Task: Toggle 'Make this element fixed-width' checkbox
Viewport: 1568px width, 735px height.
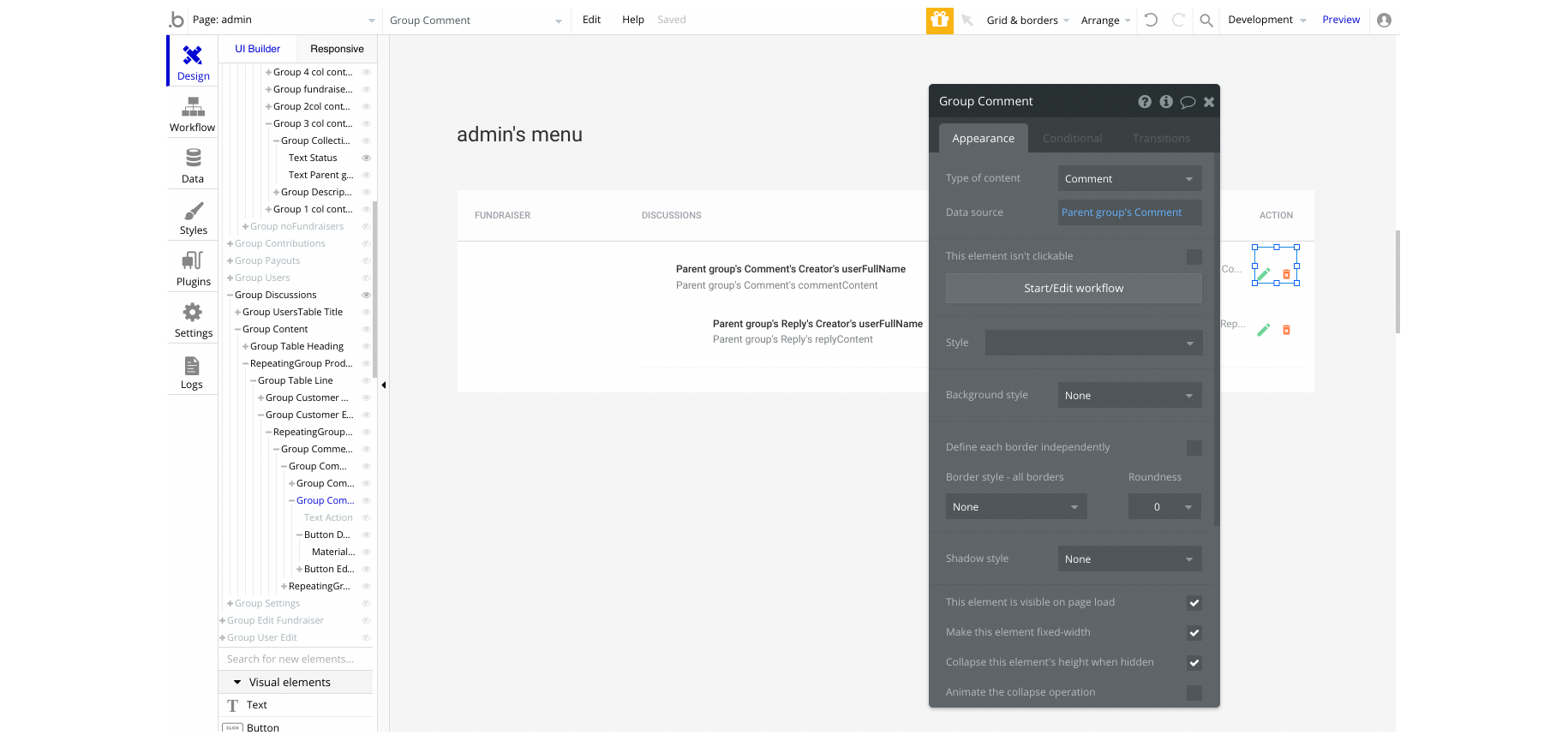Action: click(x=1194, y=633)
